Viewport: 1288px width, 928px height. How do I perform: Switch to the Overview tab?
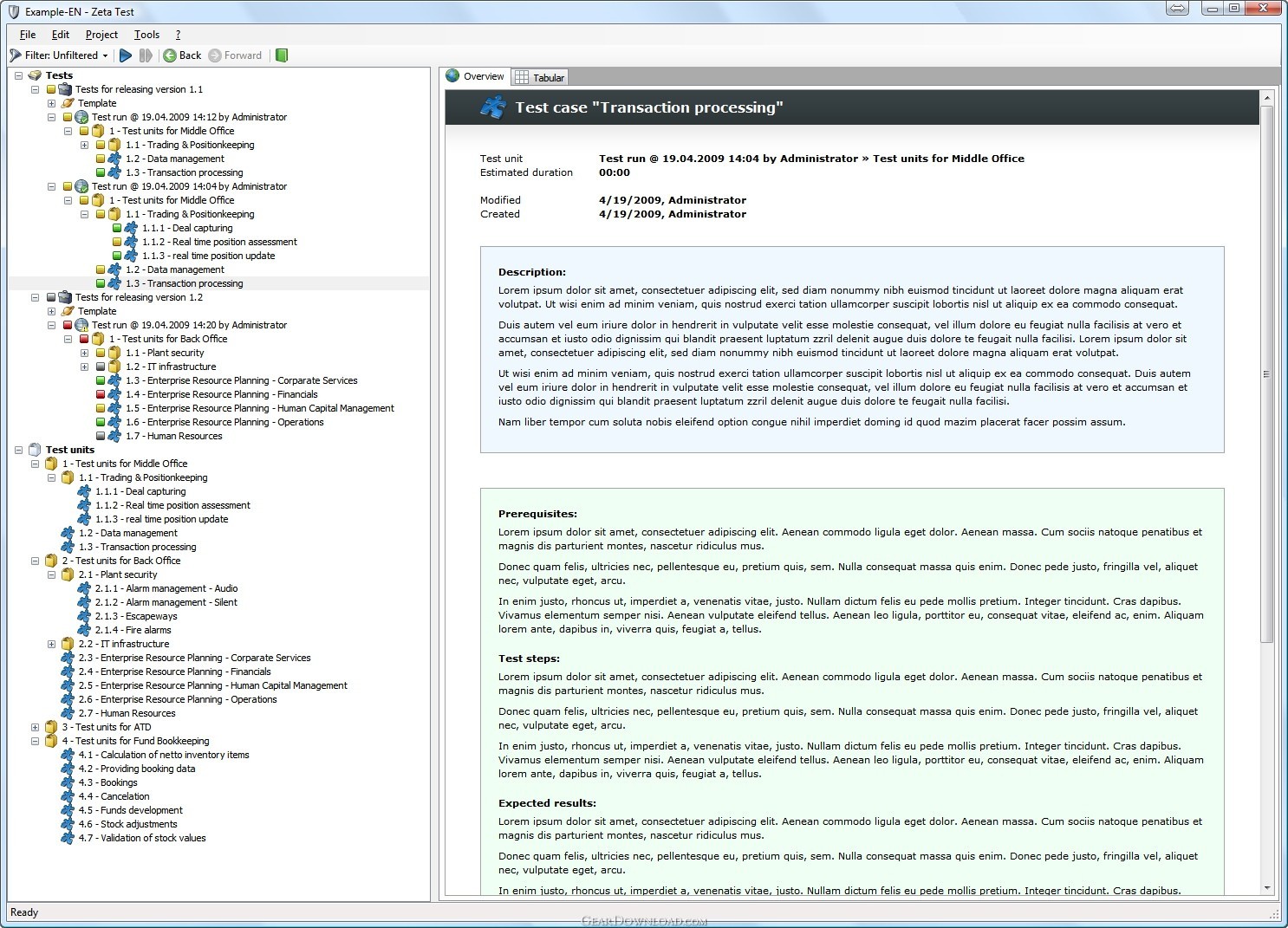tap(475, 76)
